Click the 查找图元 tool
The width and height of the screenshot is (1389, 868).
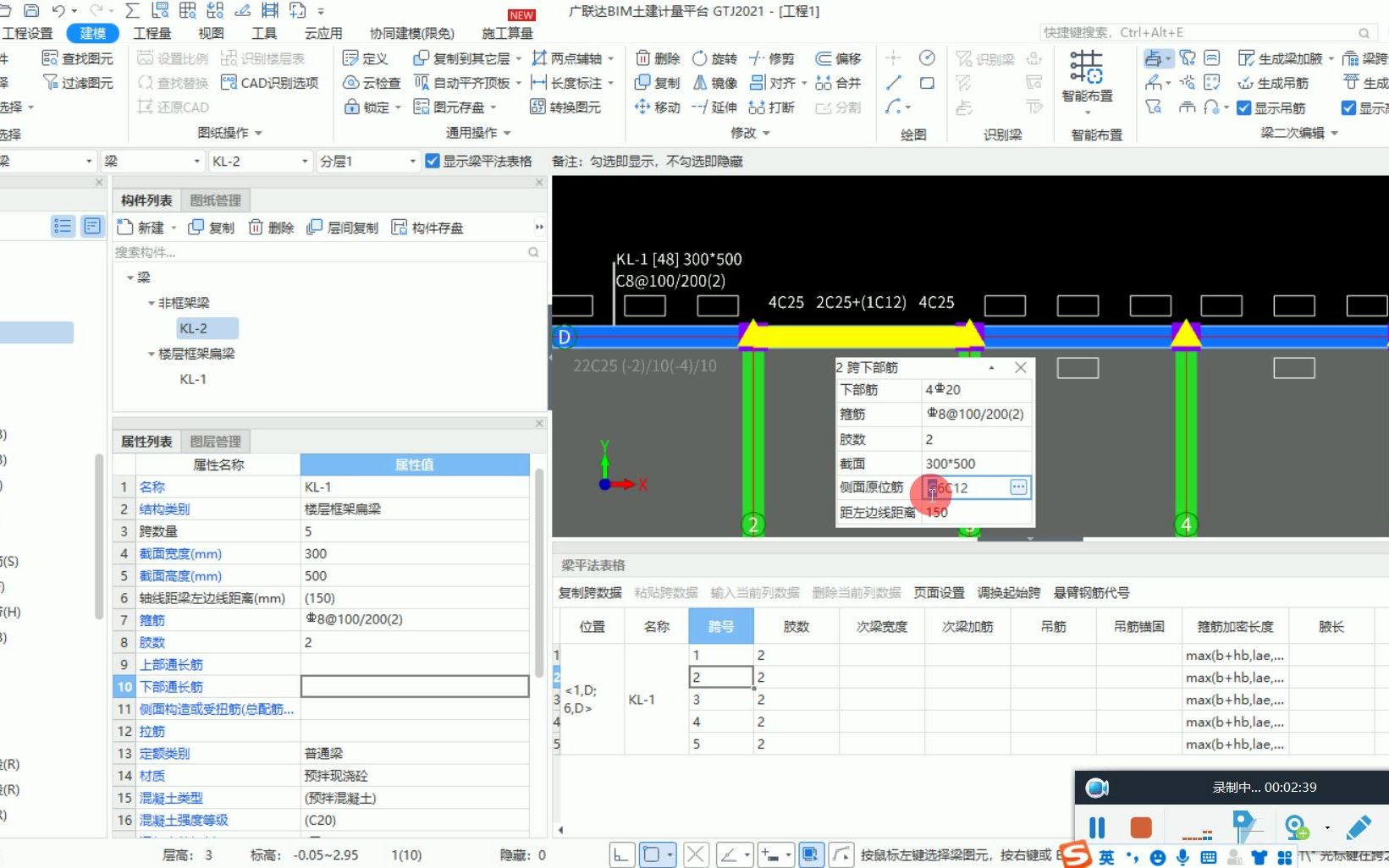point(78,58)
